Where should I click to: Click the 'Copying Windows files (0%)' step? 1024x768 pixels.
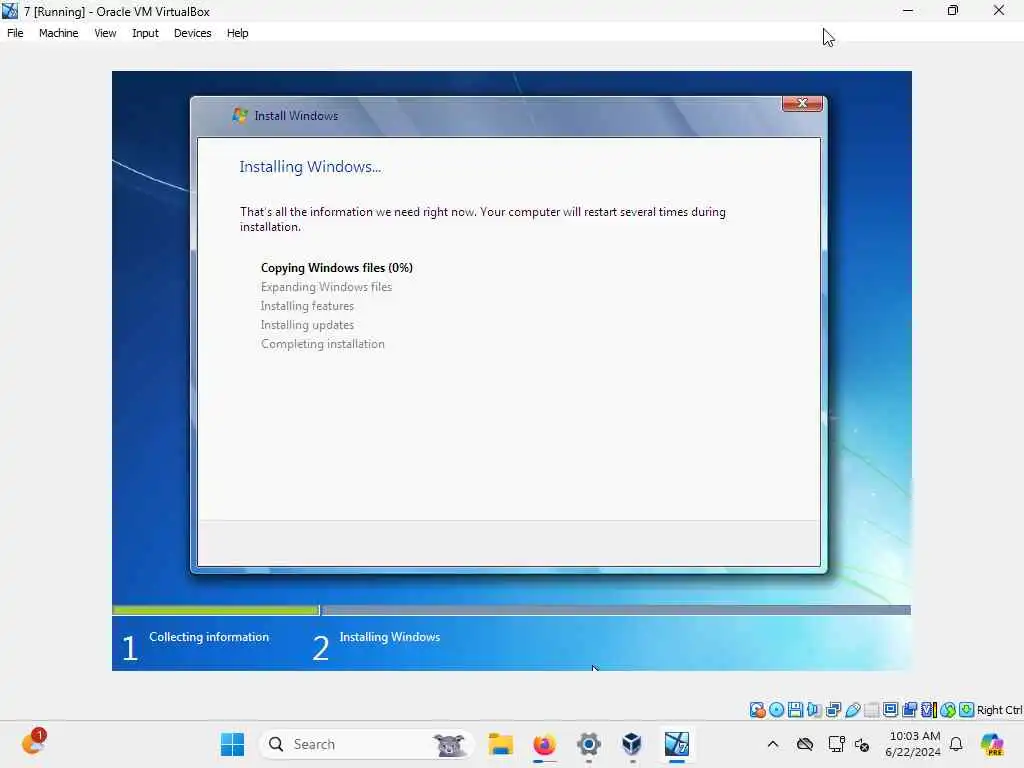[336, 268]
